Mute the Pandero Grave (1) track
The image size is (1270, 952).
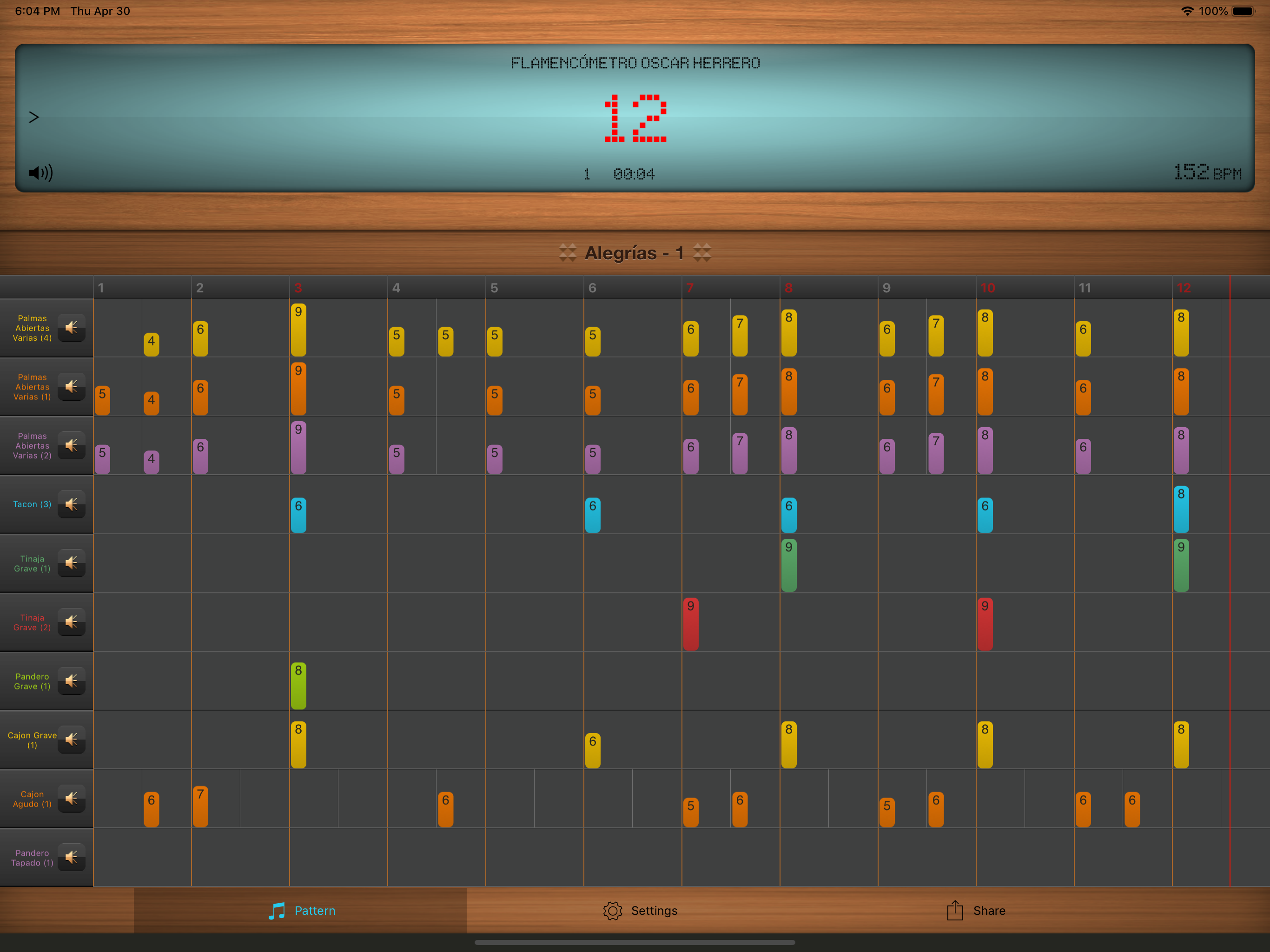[71, 681]
